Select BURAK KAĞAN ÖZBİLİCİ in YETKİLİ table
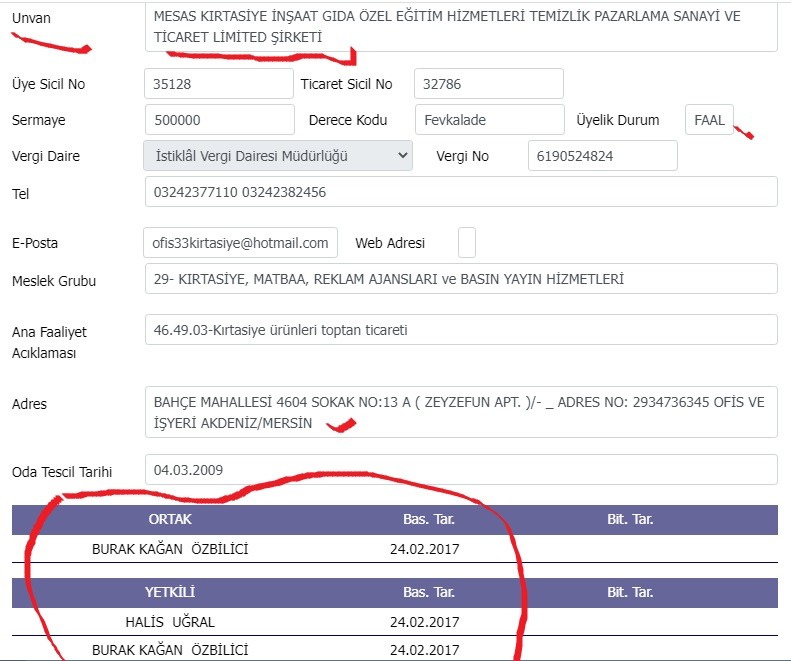This screenshot has width=791, height=661. coord(170,650)
